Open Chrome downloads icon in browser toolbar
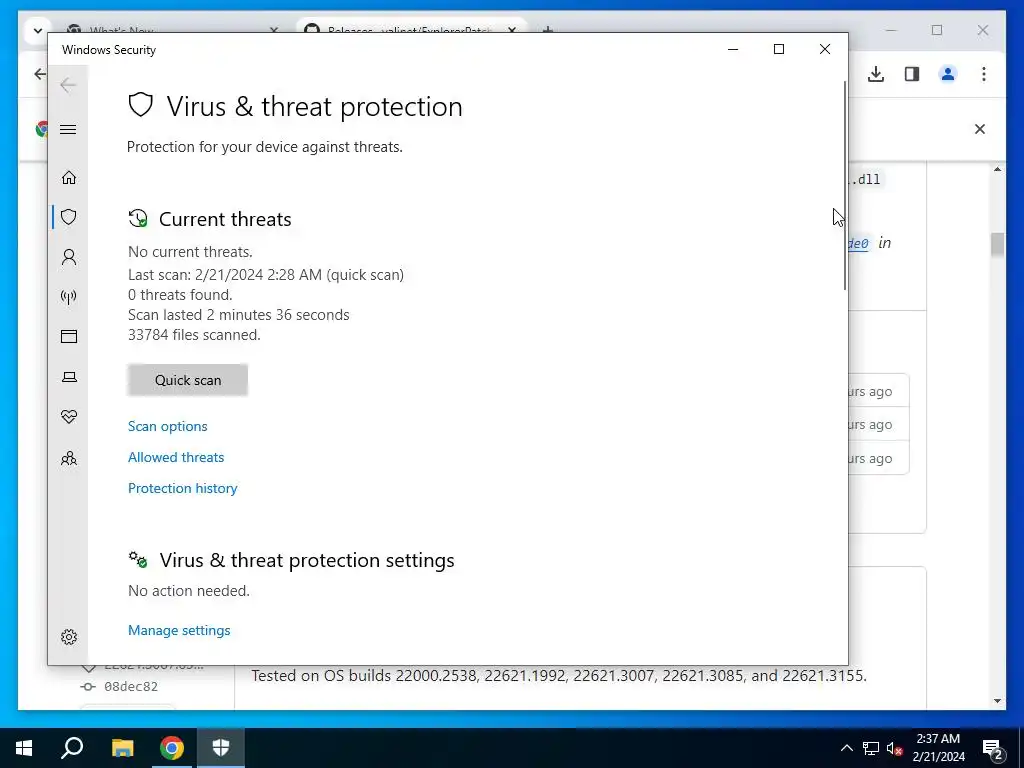 point(876,74)
